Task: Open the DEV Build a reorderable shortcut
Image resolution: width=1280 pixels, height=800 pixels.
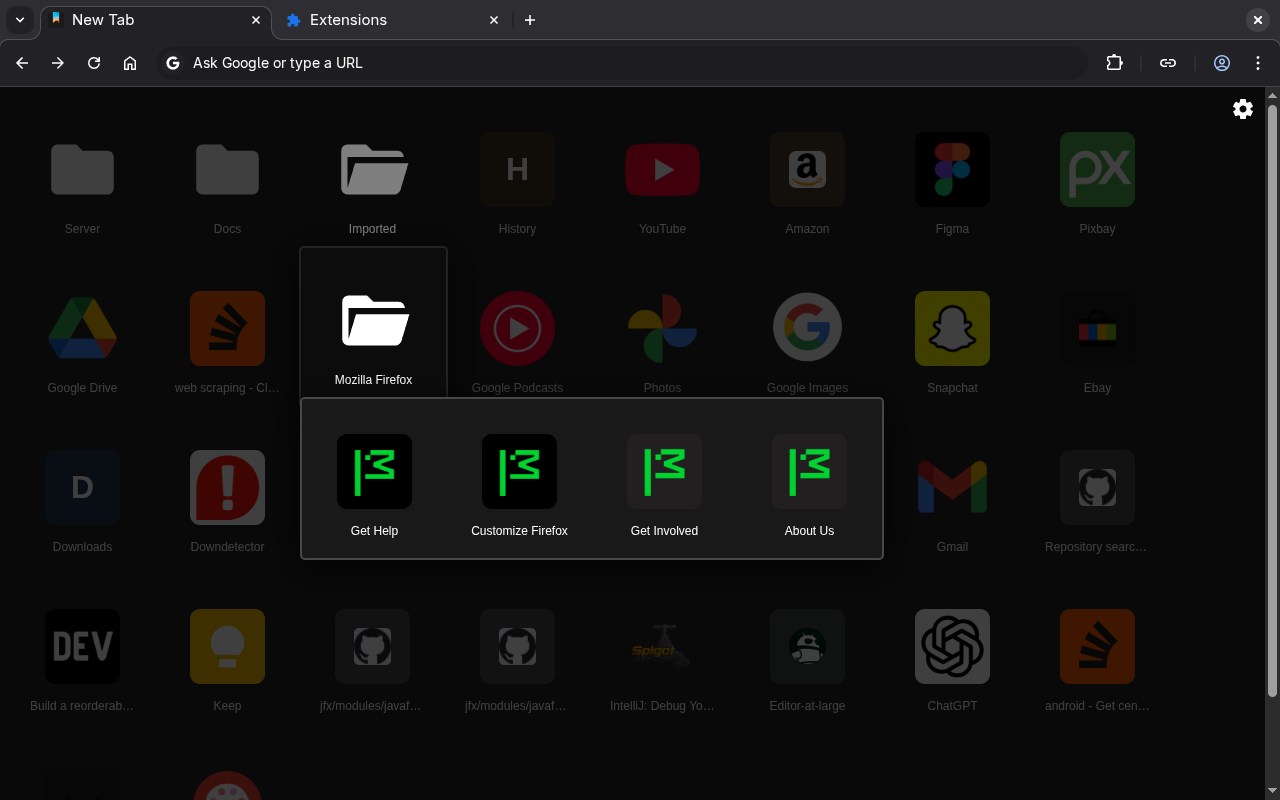Action: (x=82, y=660)
